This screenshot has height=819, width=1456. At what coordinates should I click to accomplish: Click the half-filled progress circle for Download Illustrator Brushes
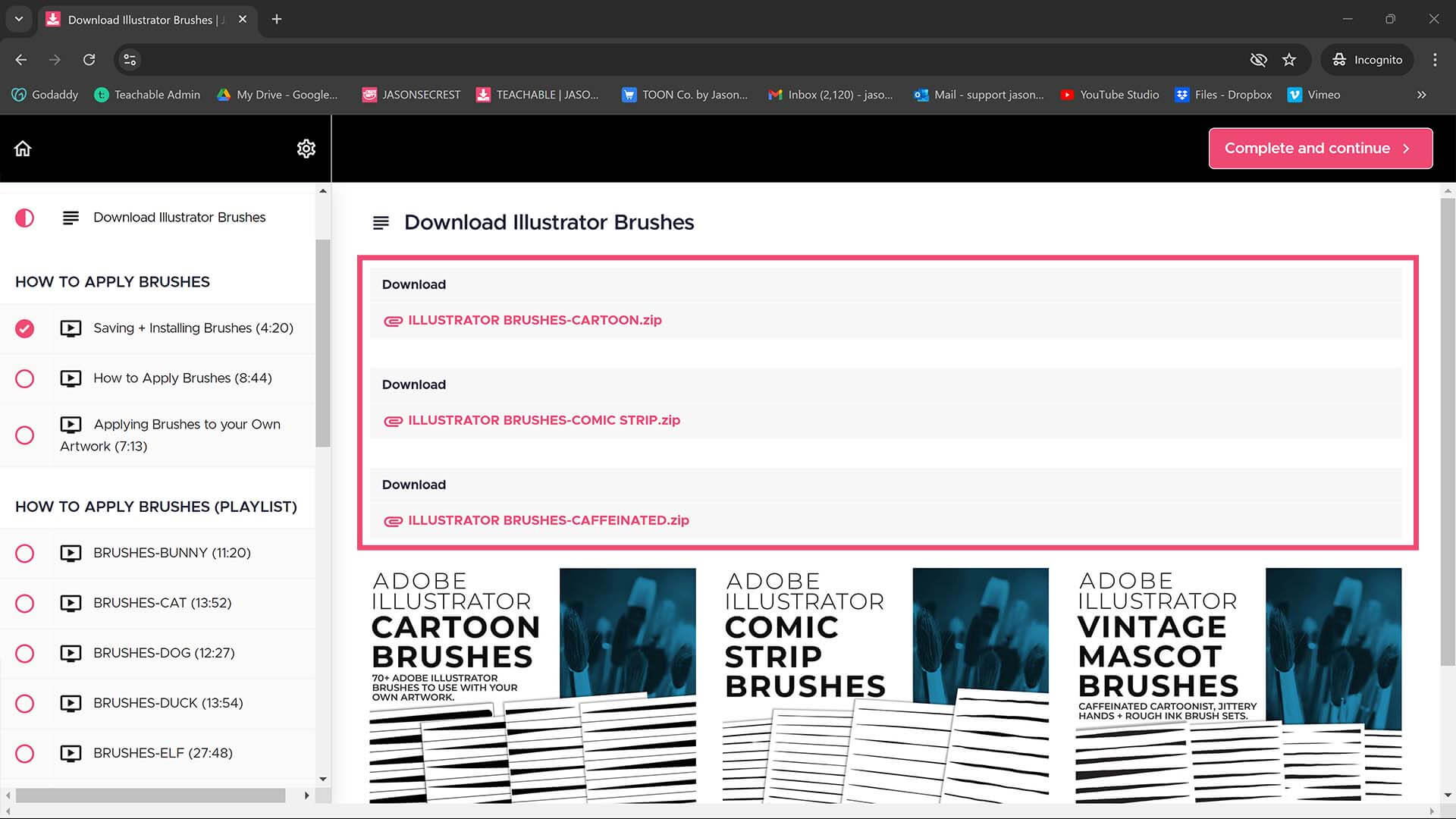tap(24, 218)
